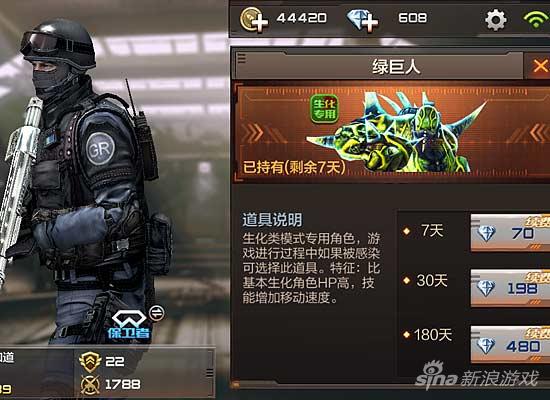Select the 保卫者 faction emblem

tap(129, 325)
